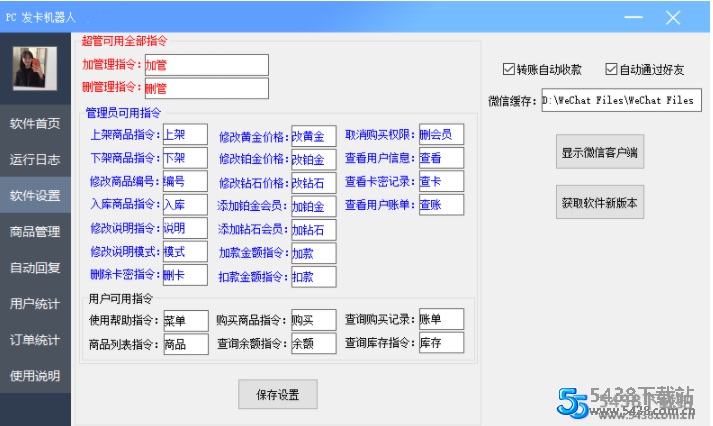Switch to 运行日志 tab

pyautogui.click(x=35, y=160)
